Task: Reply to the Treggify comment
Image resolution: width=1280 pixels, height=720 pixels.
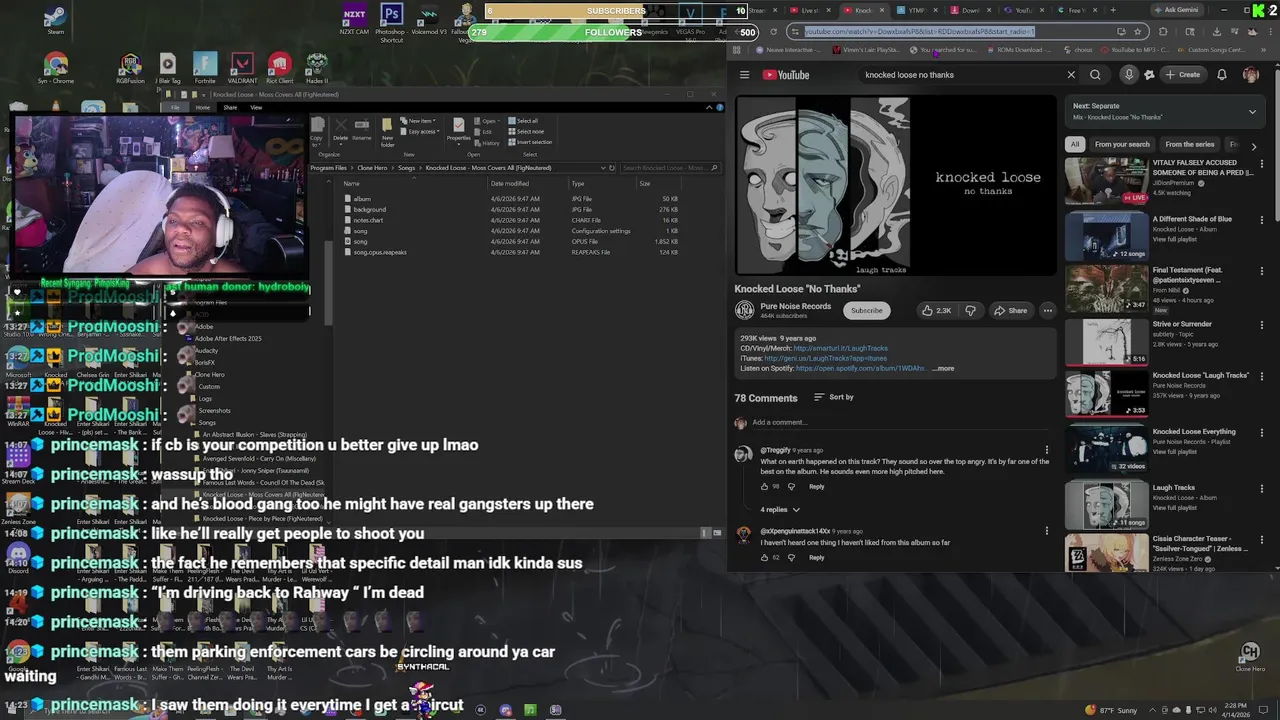Action: click(x=817, y=487)
